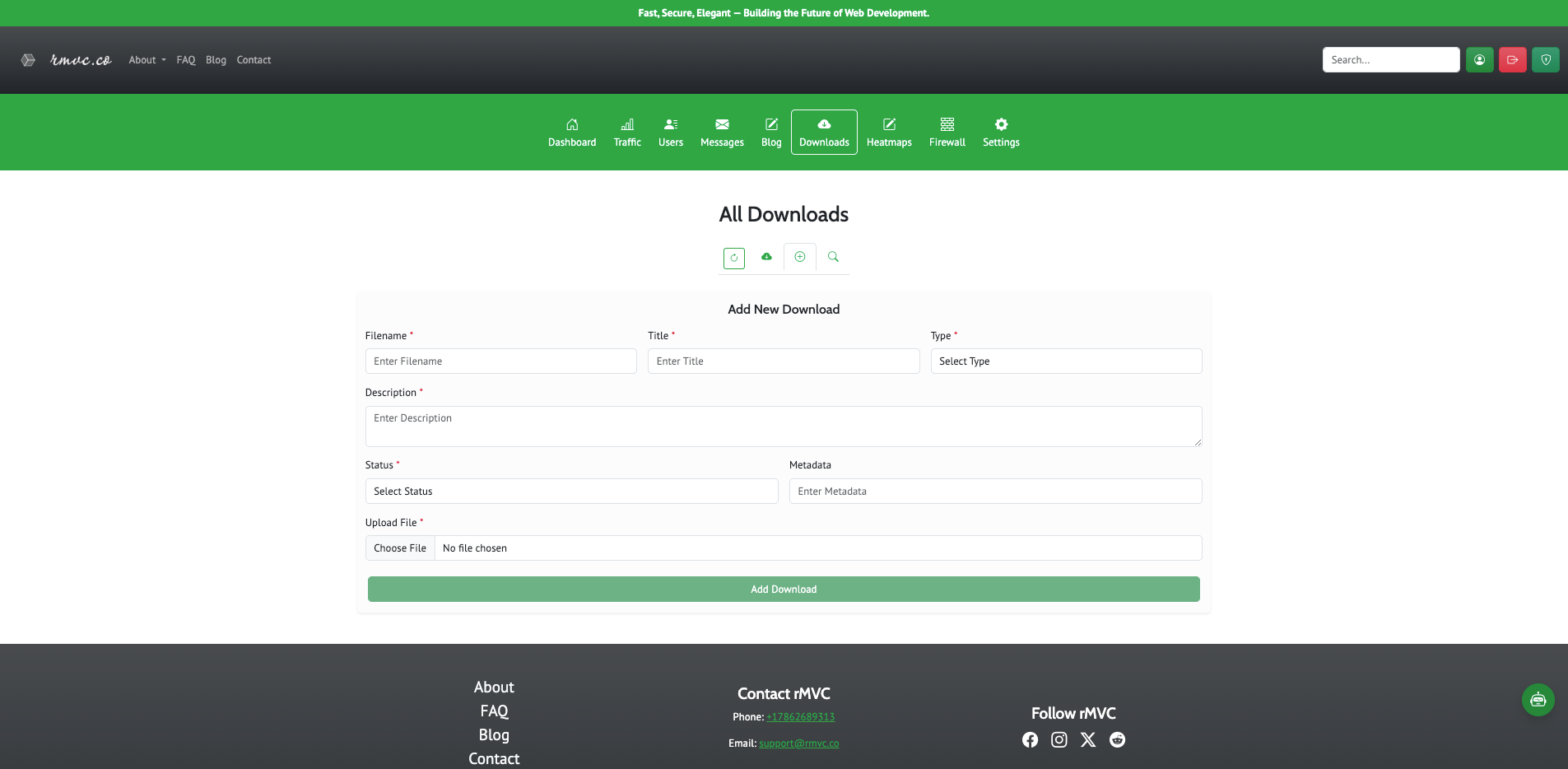Click the Reddit icon in footer
This screenshot has height=769, width=1568.
(x=1117, y=739)
